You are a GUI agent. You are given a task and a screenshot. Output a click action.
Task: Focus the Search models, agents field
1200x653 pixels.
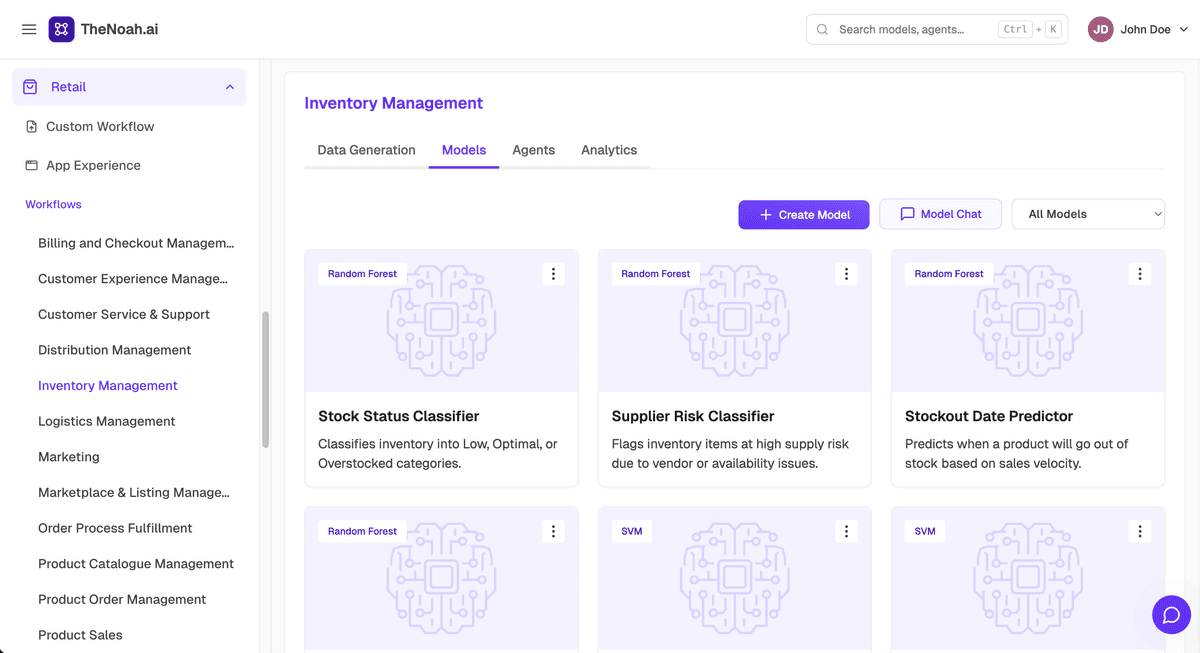937,29
